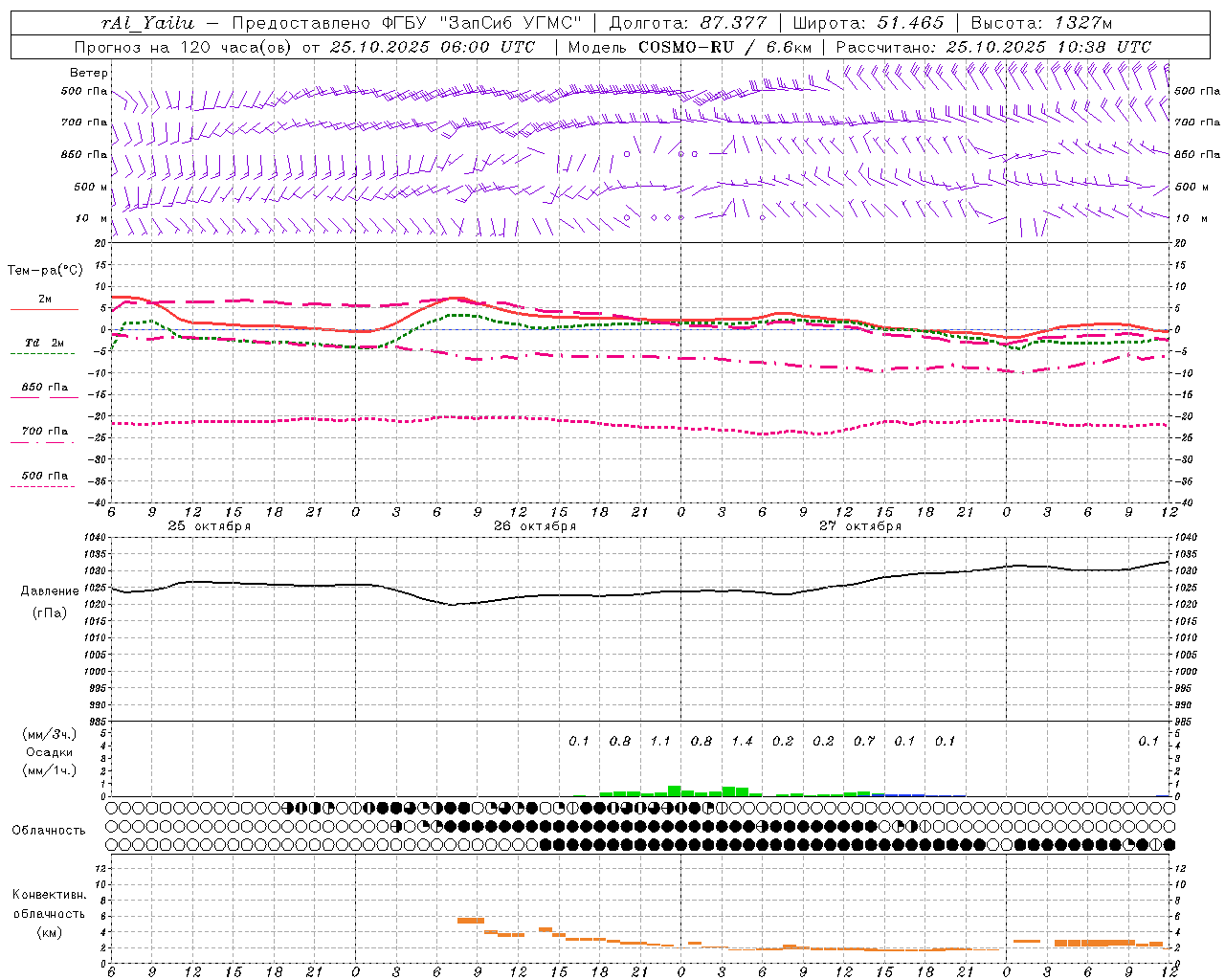The height and width of the screenshot is (980, 1225).
Task: Click the "1.1" precipitation amount value
Action: (x=660, y=741)
